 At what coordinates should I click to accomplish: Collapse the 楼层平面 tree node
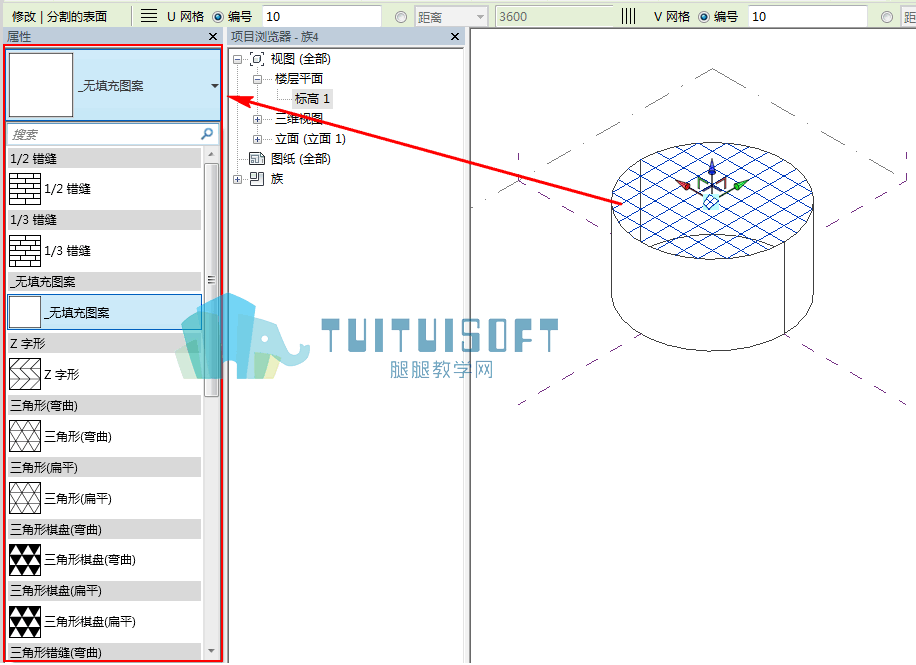[257, 79]
